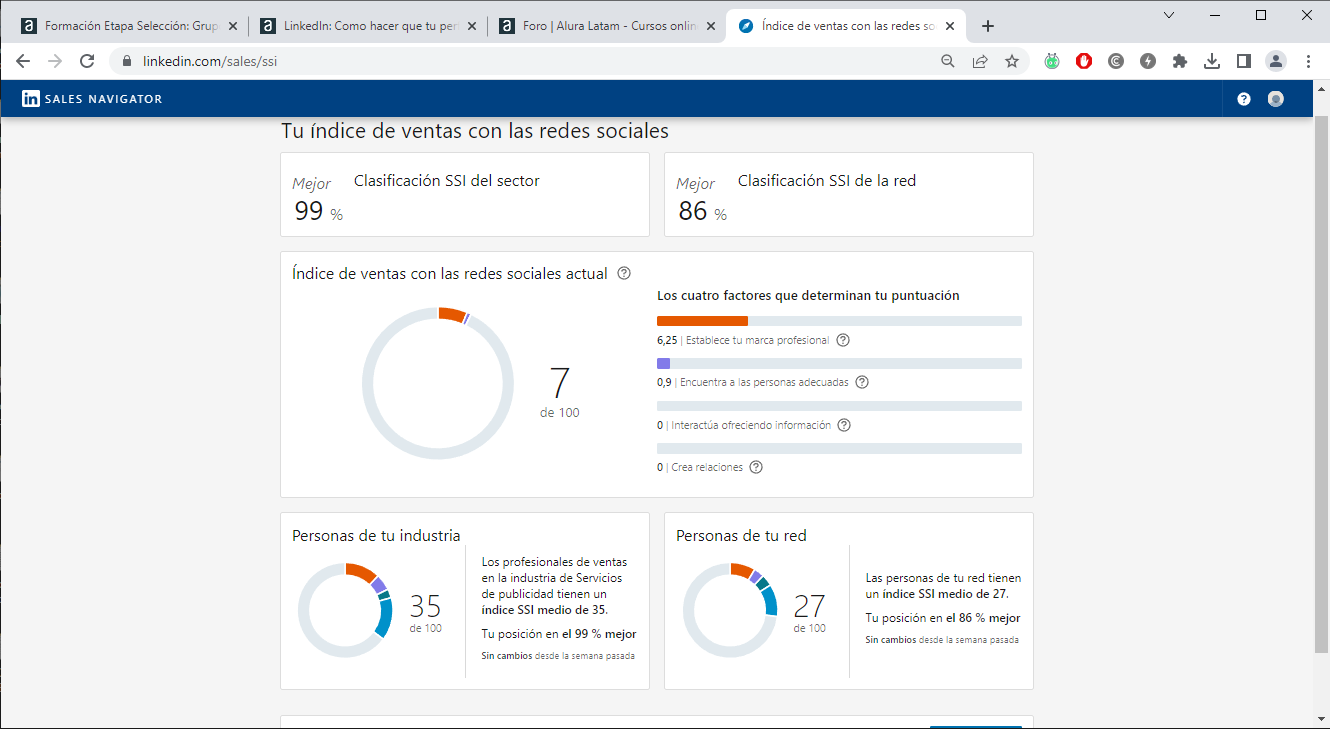Open the Sales Navigator help icon
Screen dimensions: 1330x729
point(1244,99)
